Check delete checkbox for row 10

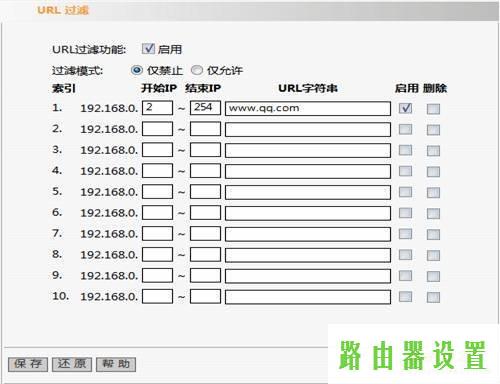tap(433, 297)
